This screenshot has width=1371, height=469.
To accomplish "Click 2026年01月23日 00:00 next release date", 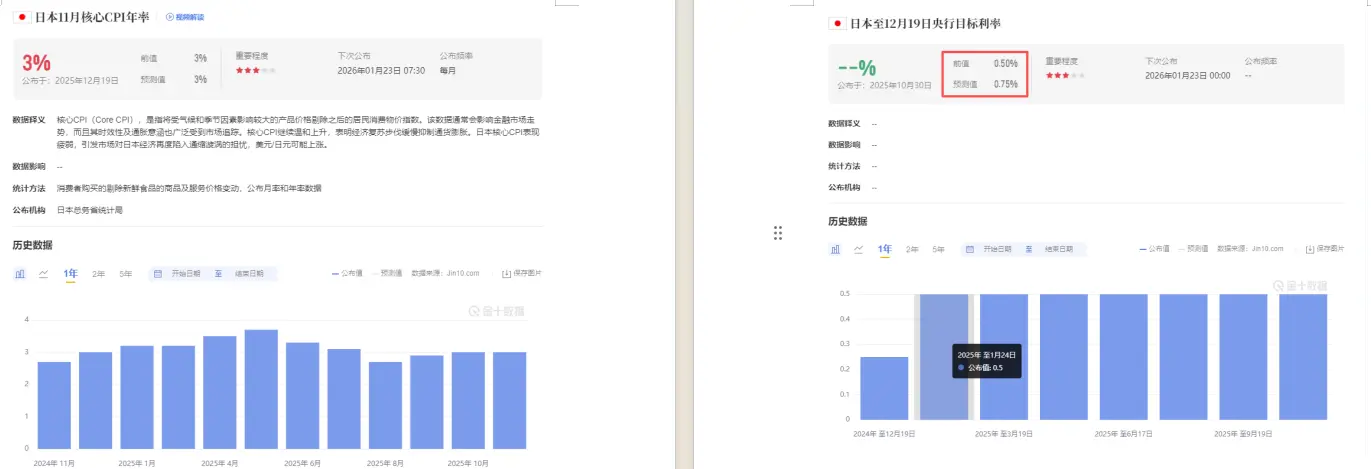I will (1188, 75).
